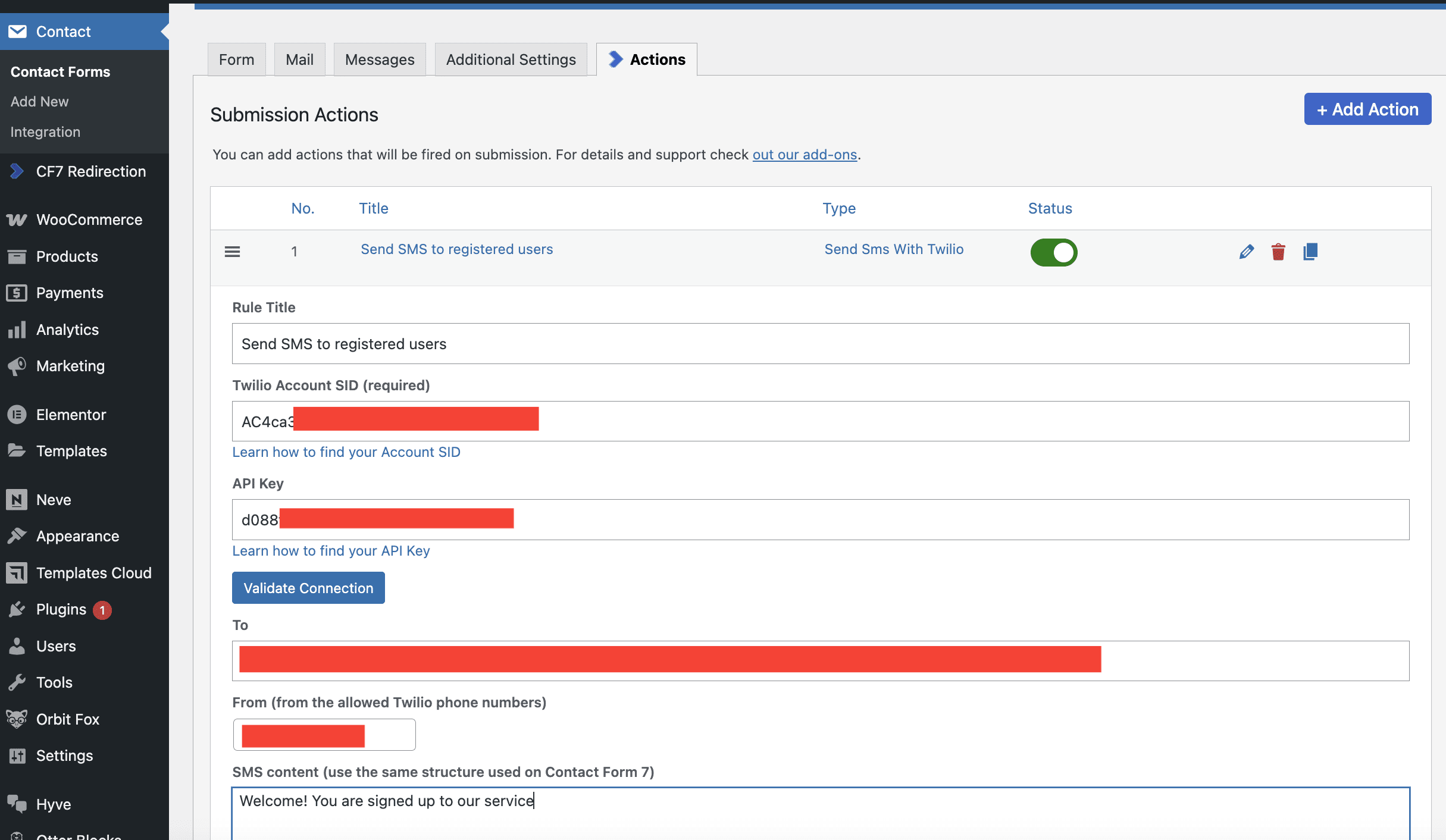Open the Plugins sidebar menu
The height and width of the screenshot is (840, 1446).
click(x=61, y=609)
